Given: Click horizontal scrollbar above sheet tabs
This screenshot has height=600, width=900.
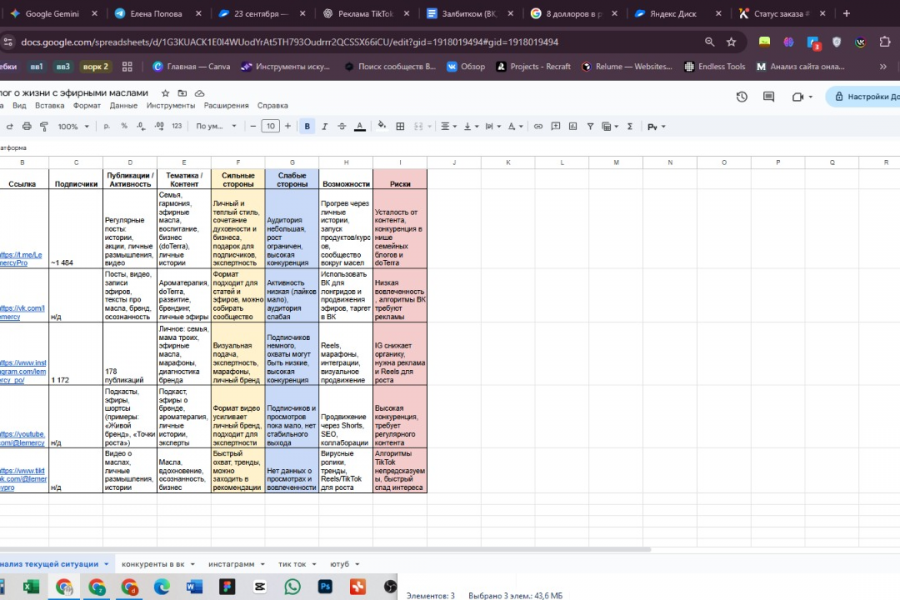Looking at the screenshot, I should tap(325, 549).
